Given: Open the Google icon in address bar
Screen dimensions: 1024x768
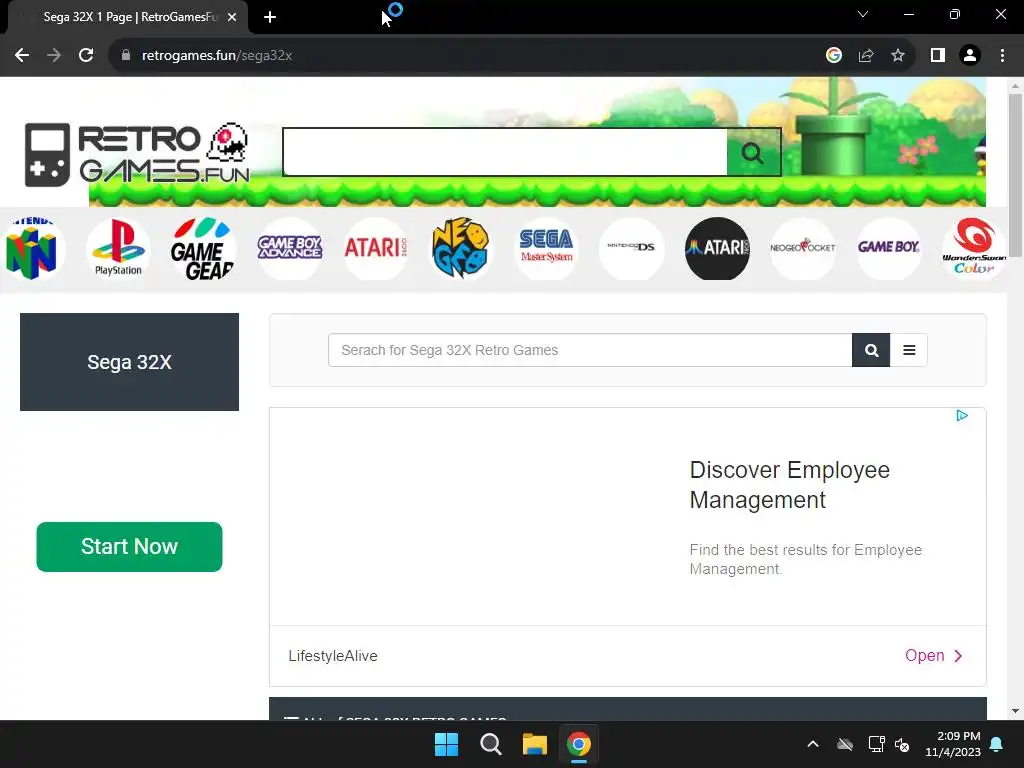Looking at the screenshot, I should tap(833, 56).
